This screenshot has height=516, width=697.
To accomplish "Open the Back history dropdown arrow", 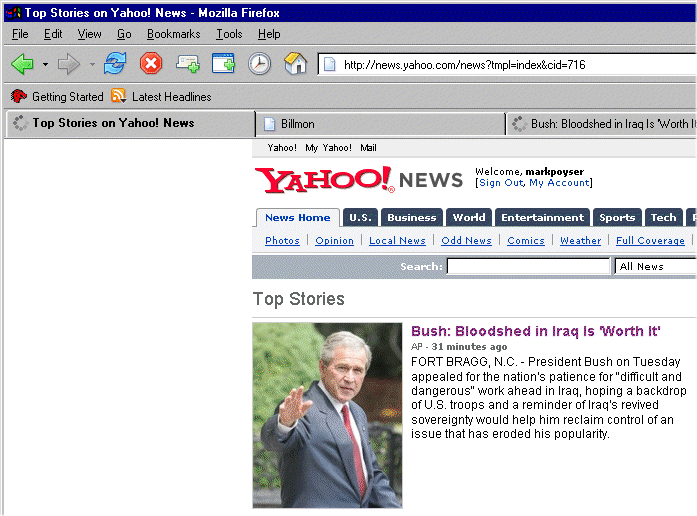I will [x=45, y=64].
